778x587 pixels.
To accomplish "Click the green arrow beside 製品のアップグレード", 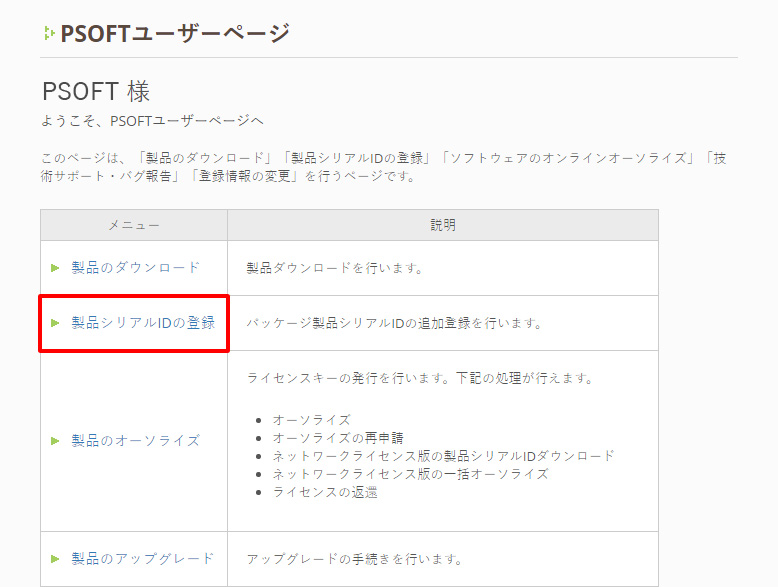I will click(x=56, y=559).
